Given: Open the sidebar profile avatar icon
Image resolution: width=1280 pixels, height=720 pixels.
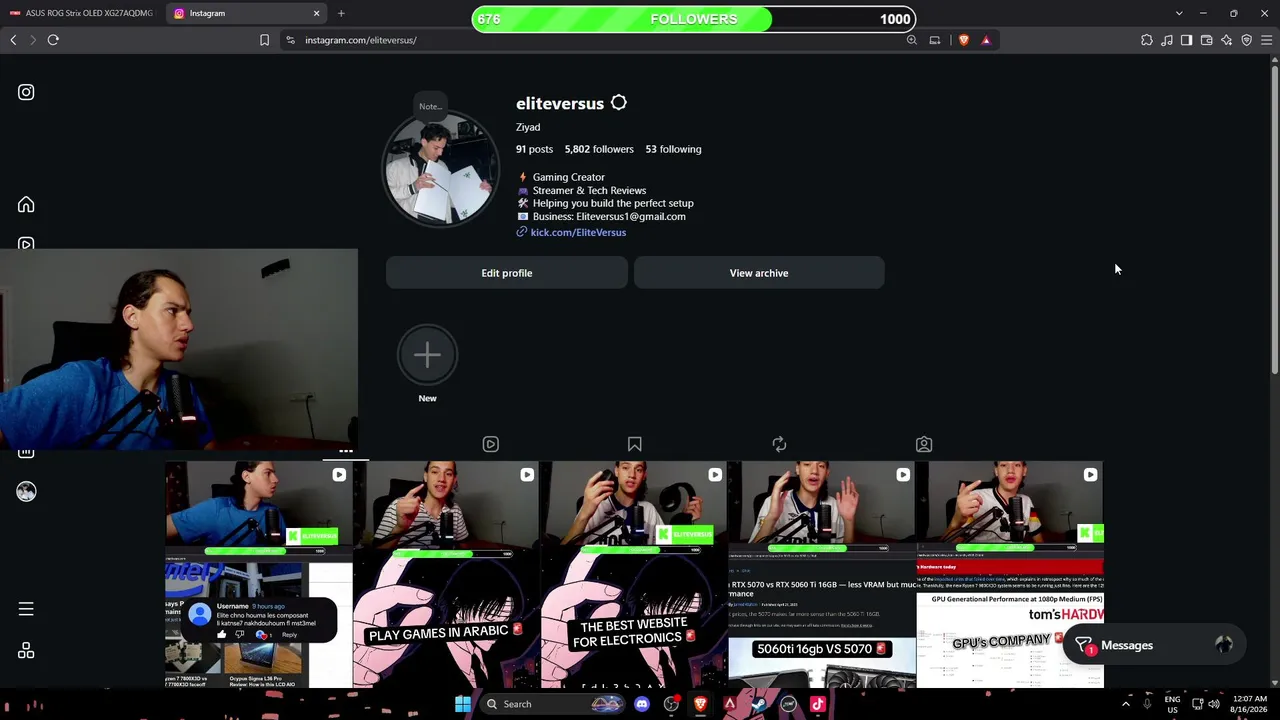Looking at the screenshot, I should (26, 491).
